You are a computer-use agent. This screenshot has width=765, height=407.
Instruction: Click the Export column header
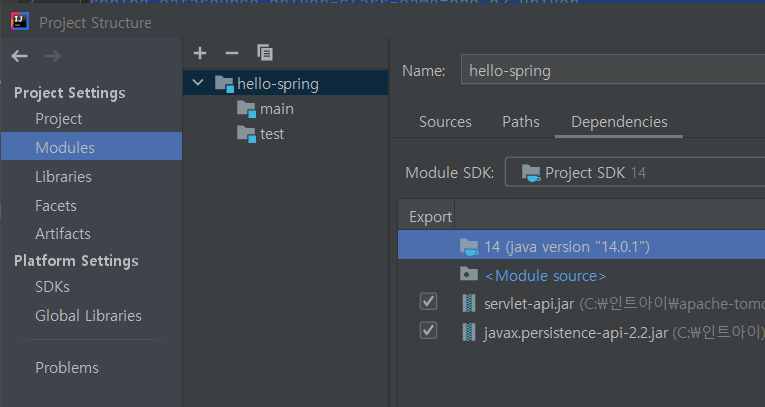[x=430, y=217]
